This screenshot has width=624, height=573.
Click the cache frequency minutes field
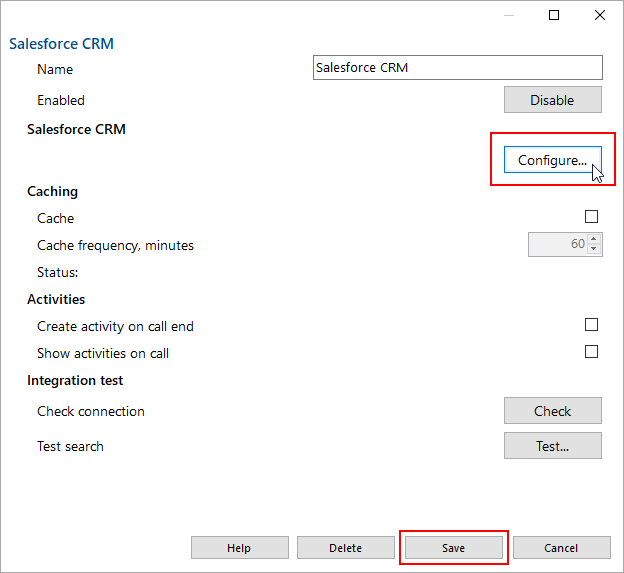pos(559,244)
